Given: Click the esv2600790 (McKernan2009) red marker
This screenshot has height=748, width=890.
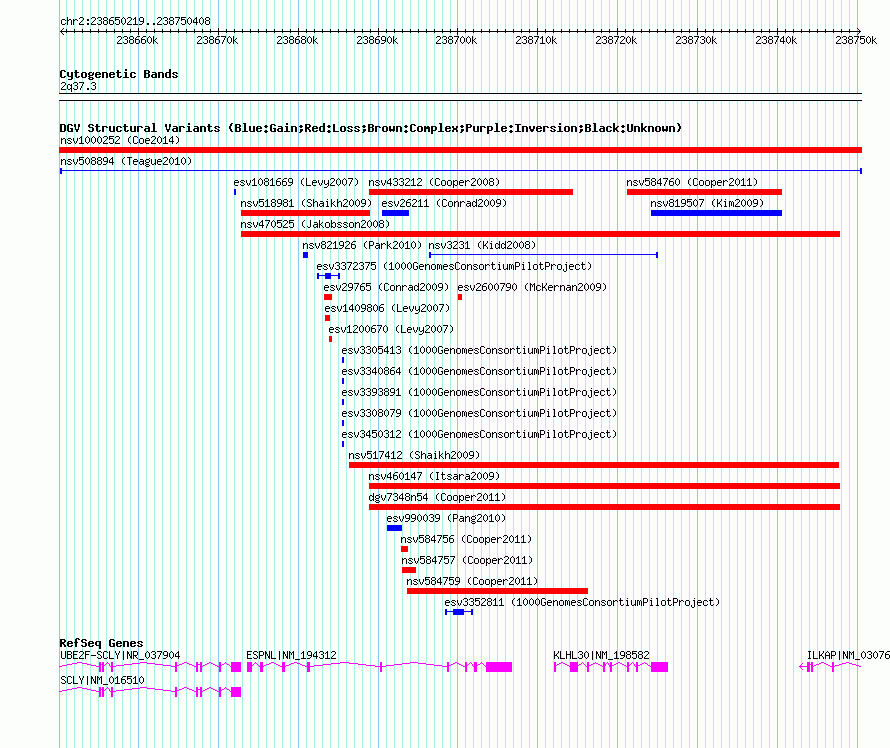Looking at the screenshot, I should coord(460,297).
